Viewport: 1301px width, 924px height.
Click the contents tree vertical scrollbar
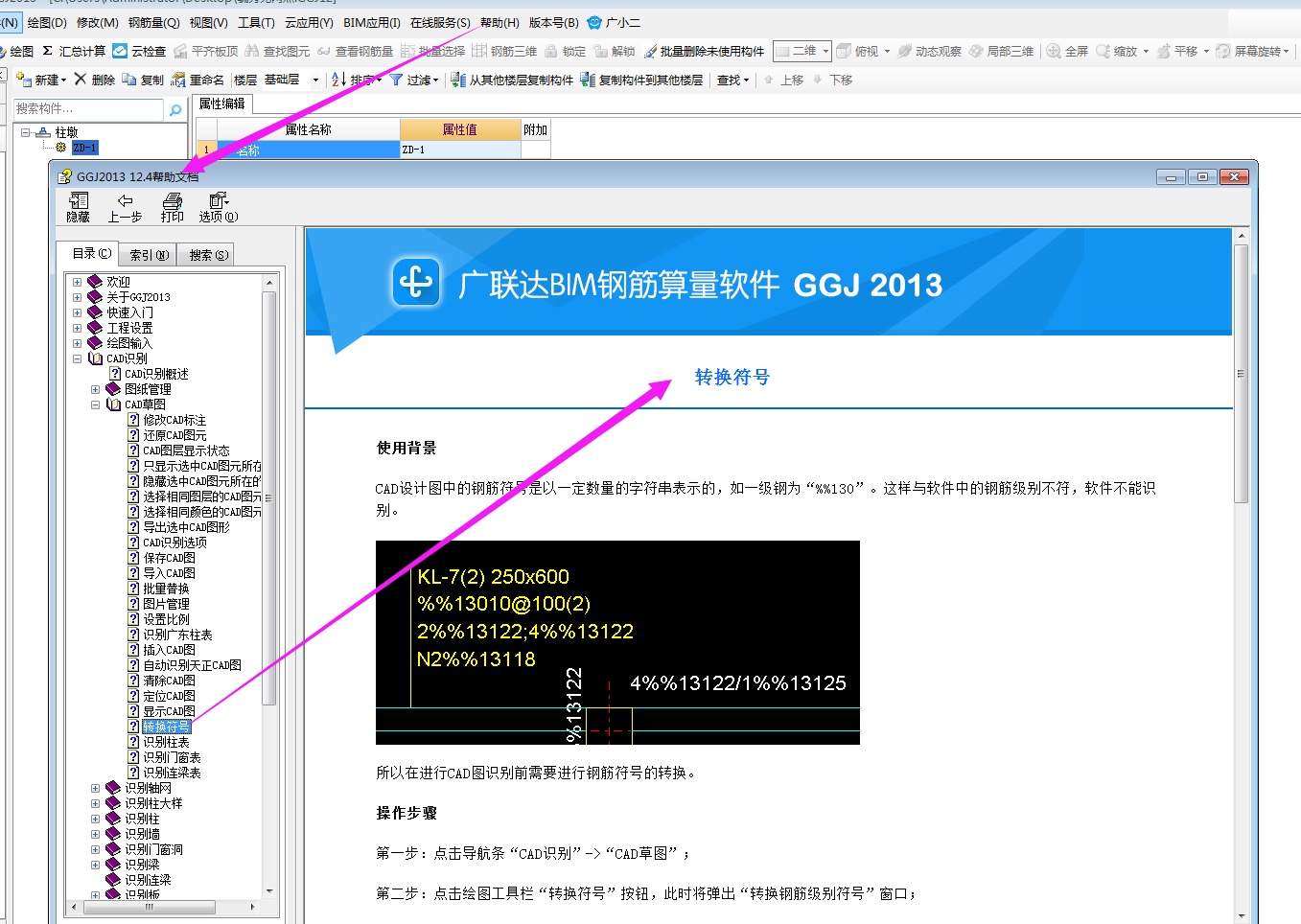pyautogui.click(x=269, y=498)
